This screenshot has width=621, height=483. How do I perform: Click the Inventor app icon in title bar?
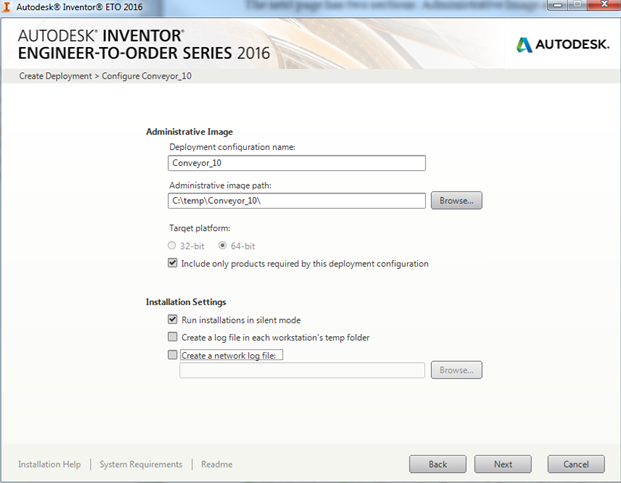tap(6, 7)
